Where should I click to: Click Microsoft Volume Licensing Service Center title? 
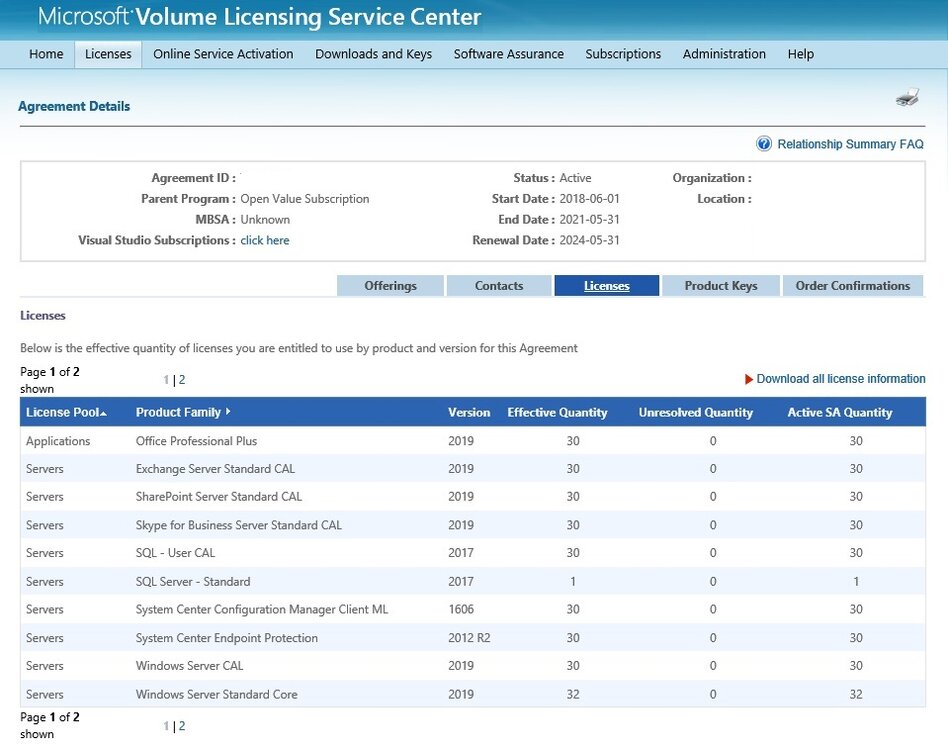(260, 17)
